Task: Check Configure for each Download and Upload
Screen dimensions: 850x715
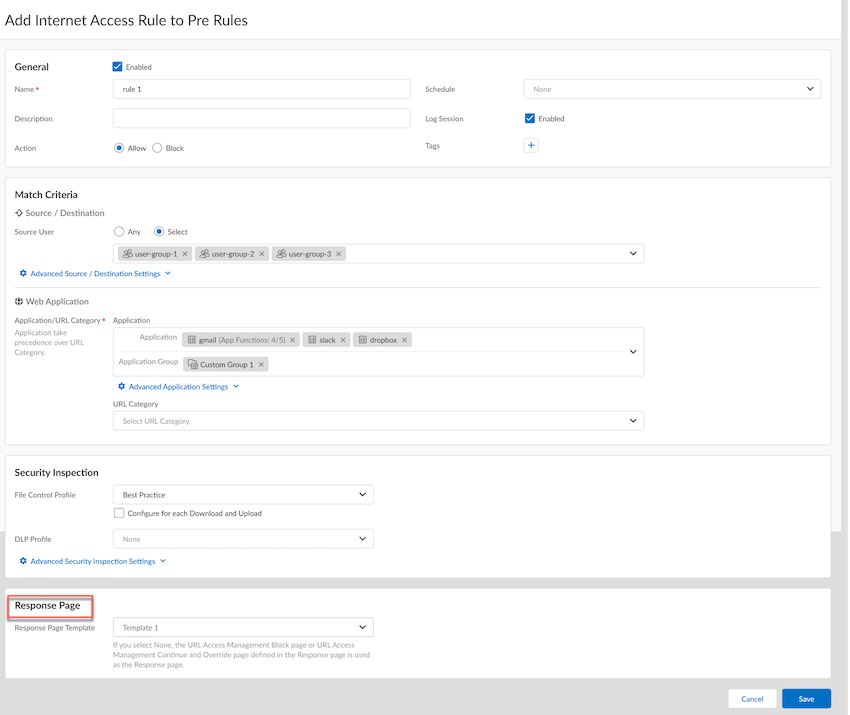Action: click(119, 513)
